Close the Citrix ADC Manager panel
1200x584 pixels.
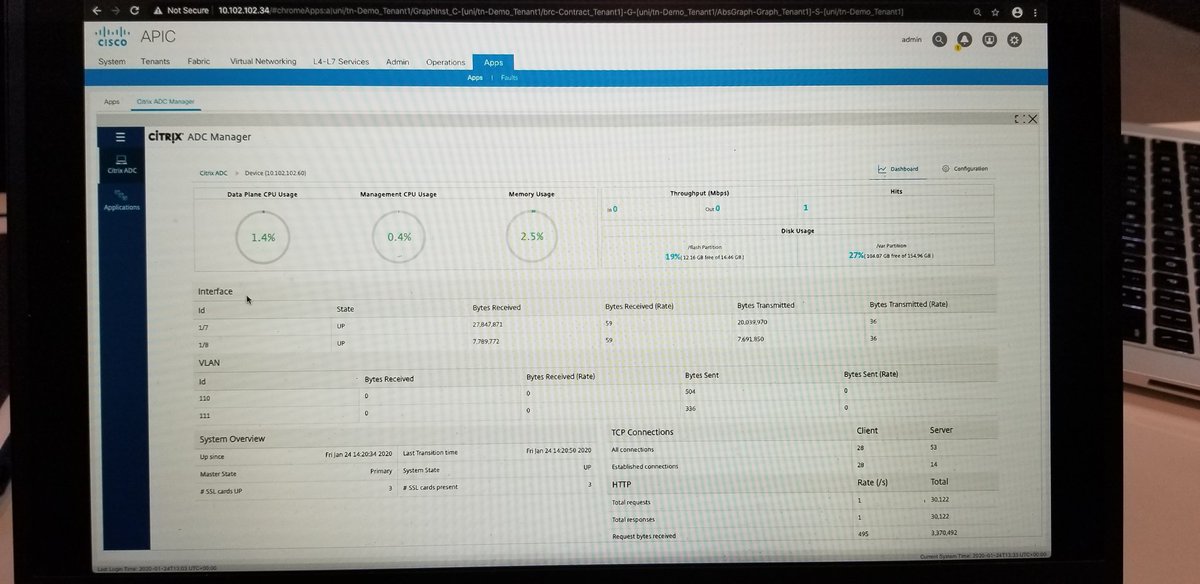(x=1033, y=118)
